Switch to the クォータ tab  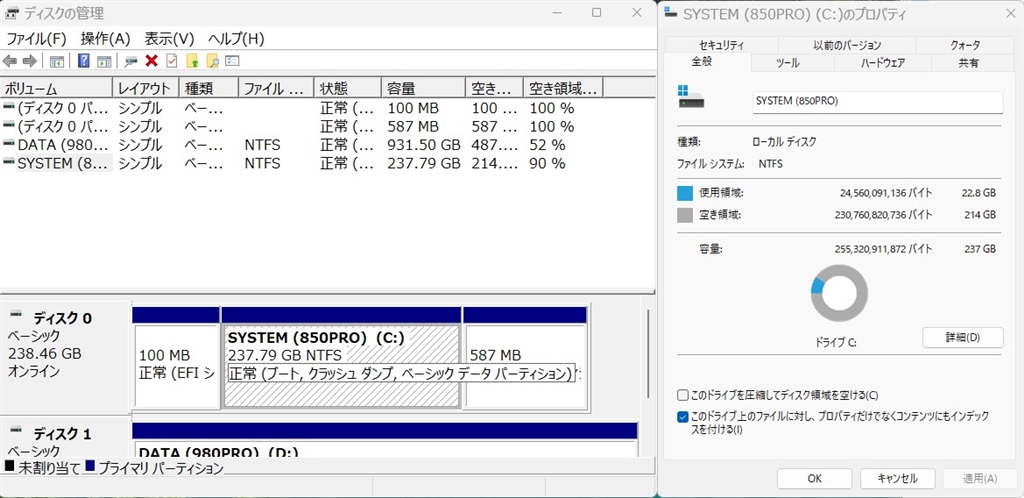pos(965,45)
